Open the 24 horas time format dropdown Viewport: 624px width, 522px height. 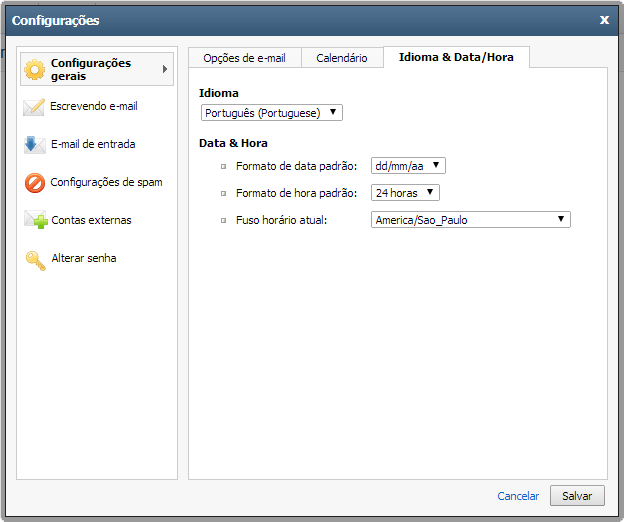pos(405,193)
